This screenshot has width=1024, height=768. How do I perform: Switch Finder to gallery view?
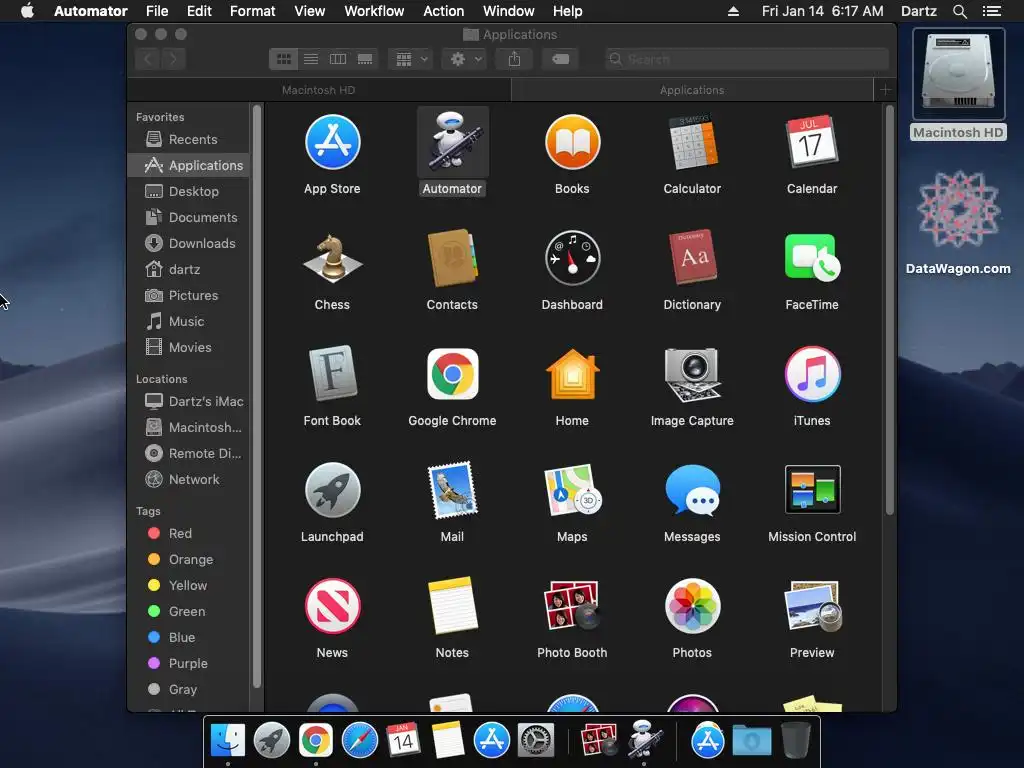tap(365, 59)
